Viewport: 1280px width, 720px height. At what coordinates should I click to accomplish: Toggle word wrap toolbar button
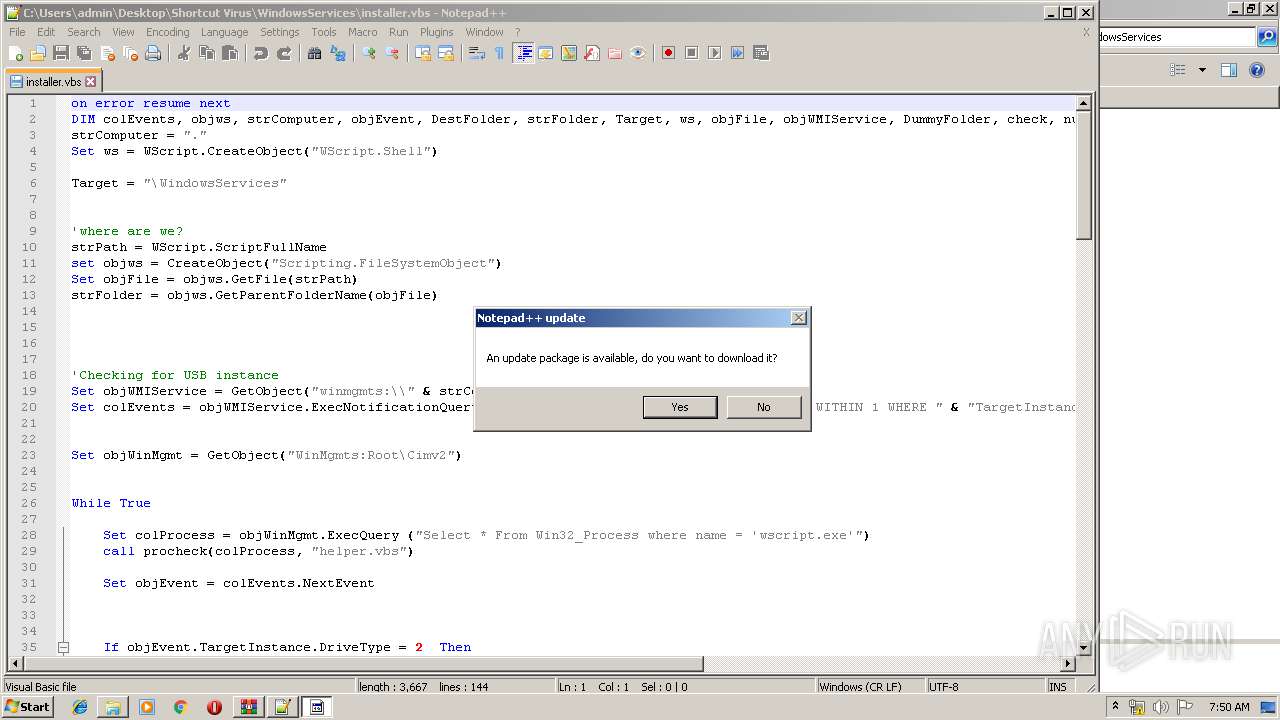pos(477,53)
